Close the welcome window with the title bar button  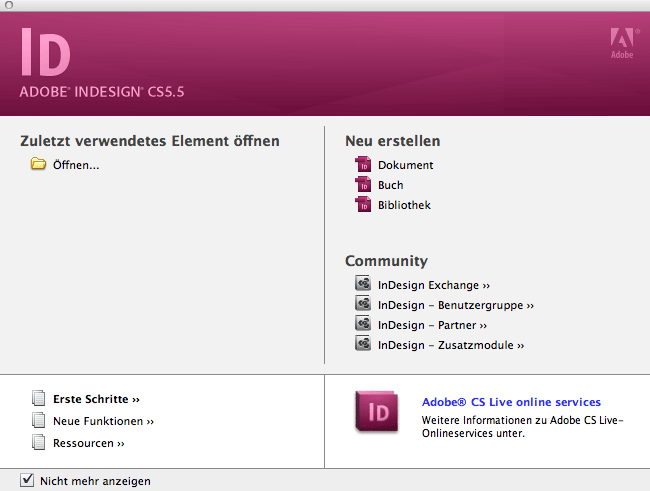(x=9, y=5)
